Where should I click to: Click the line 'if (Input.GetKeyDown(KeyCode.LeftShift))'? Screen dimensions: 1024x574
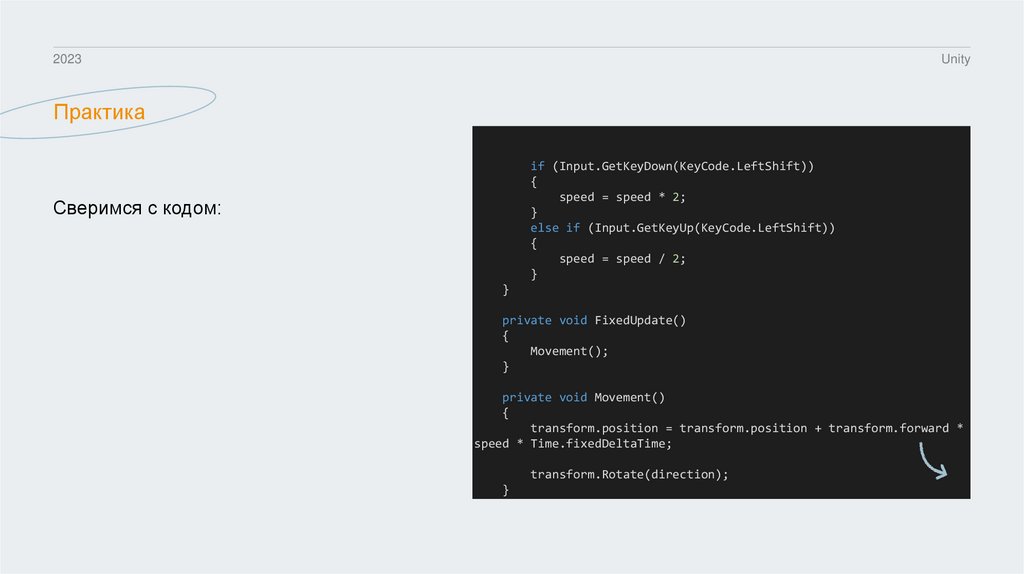tap(672, 166)
